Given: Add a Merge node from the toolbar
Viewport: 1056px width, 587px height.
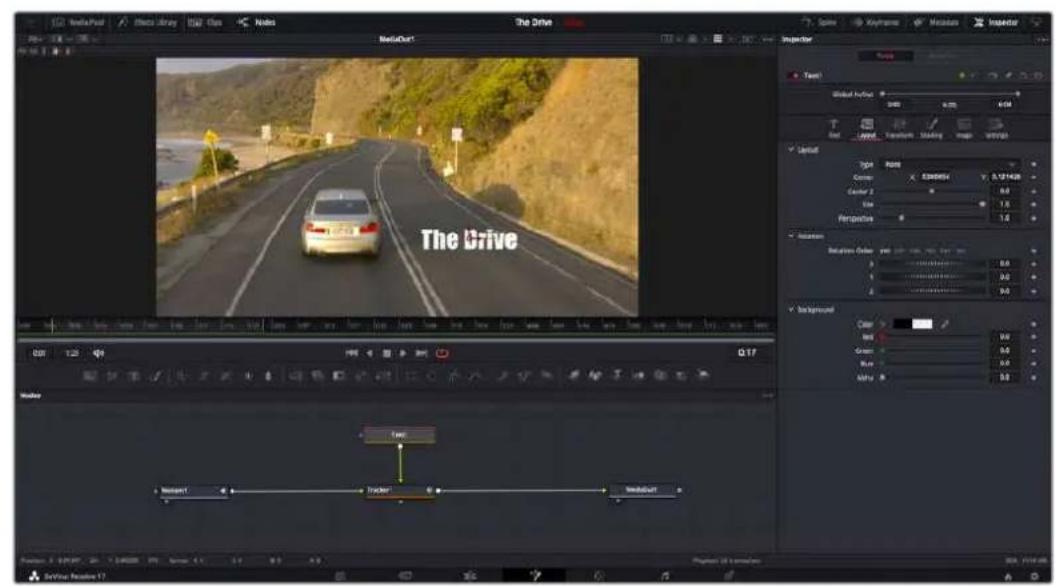Looking at the screenshot, I should click(296, 376).
